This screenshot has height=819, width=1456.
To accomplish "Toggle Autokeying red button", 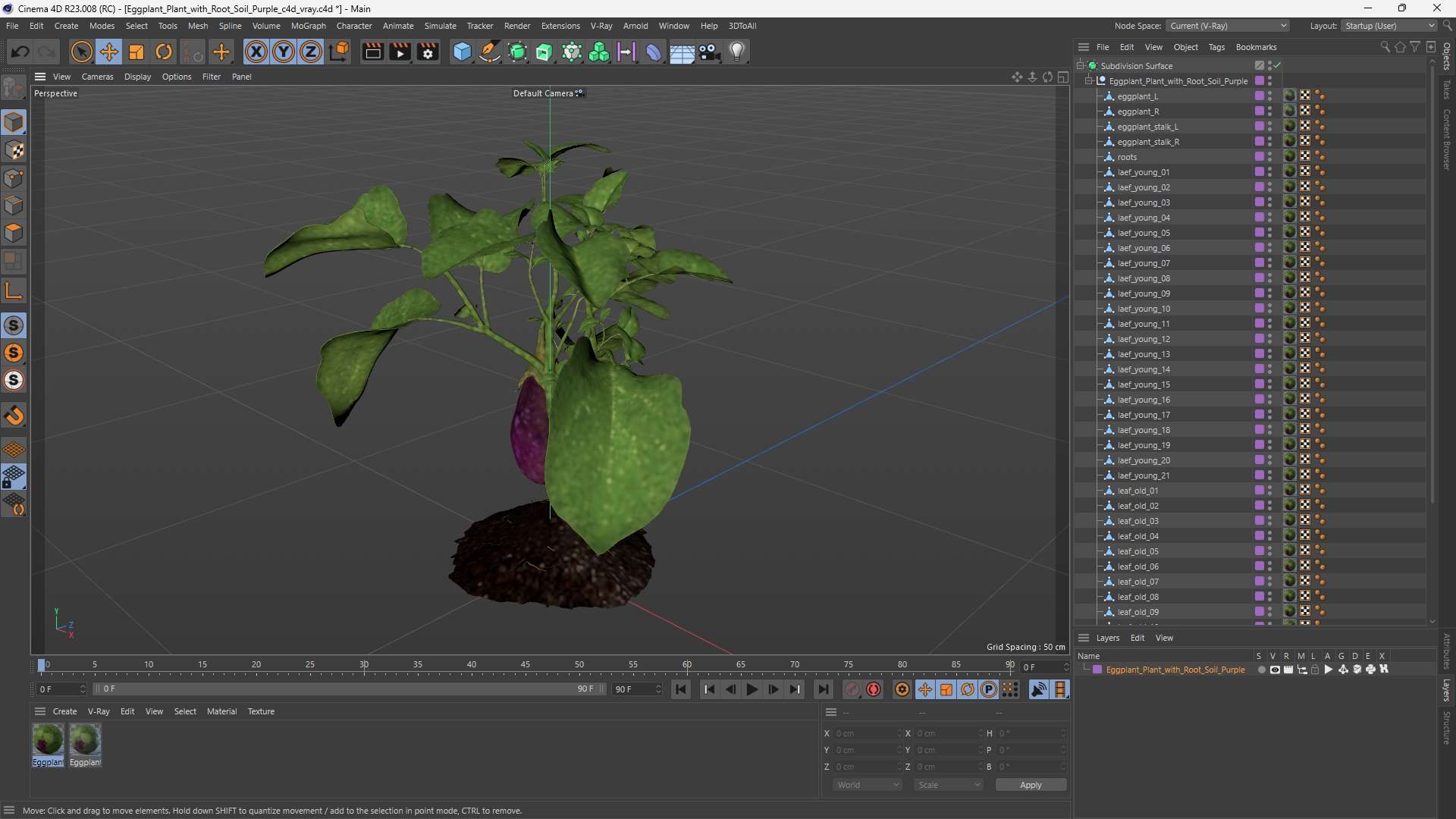I will pos(874,689).
